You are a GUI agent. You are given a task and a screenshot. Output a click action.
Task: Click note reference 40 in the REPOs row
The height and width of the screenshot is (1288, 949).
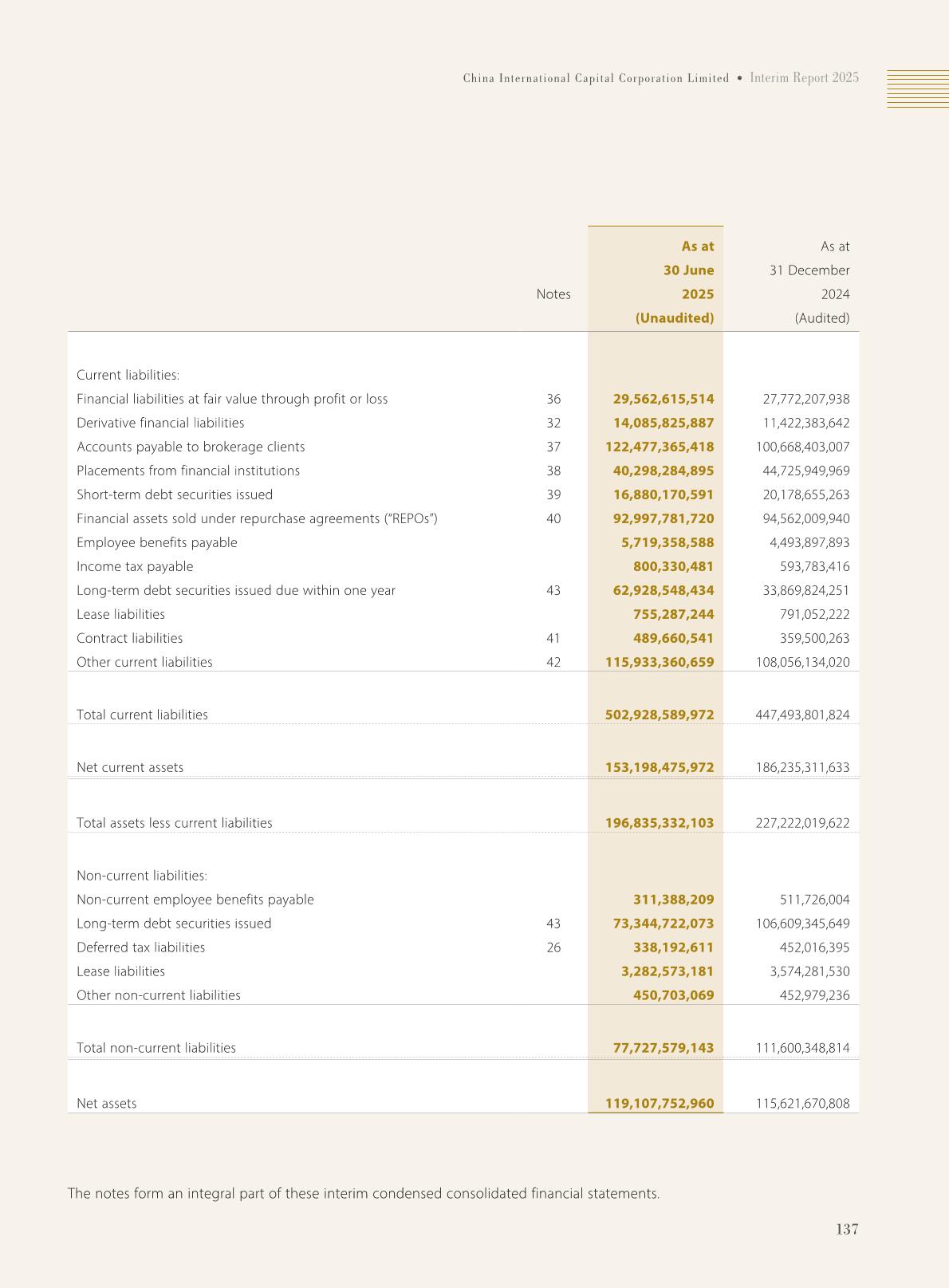coord(553,518)
